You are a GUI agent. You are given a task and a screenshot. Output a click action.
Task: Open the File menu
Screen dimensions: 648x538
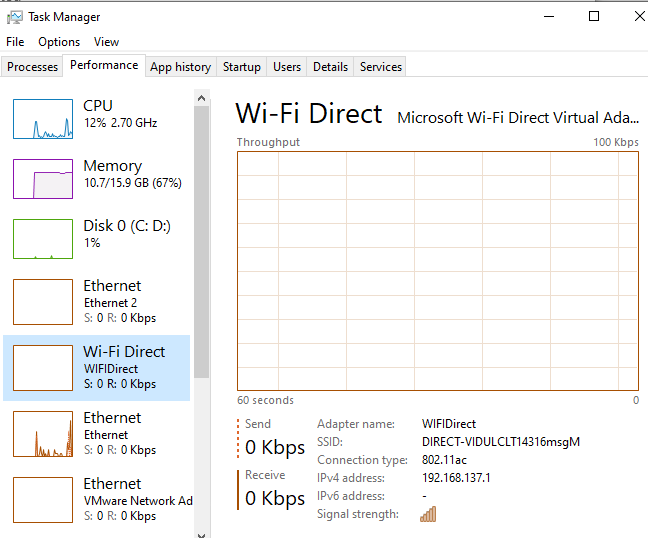click(x=15, y=42)
